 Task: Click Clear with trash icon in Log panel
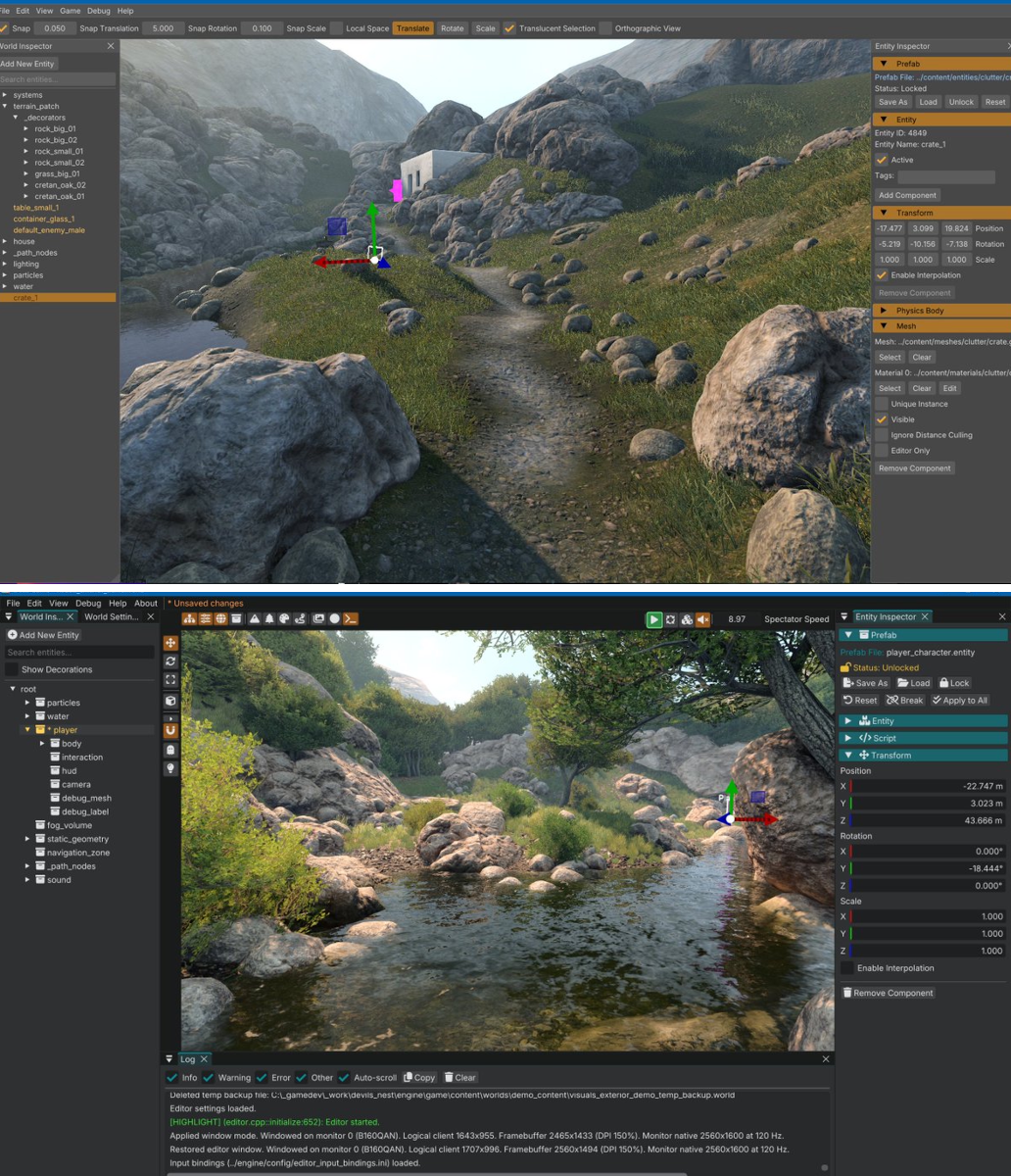tap(459, 1077)
